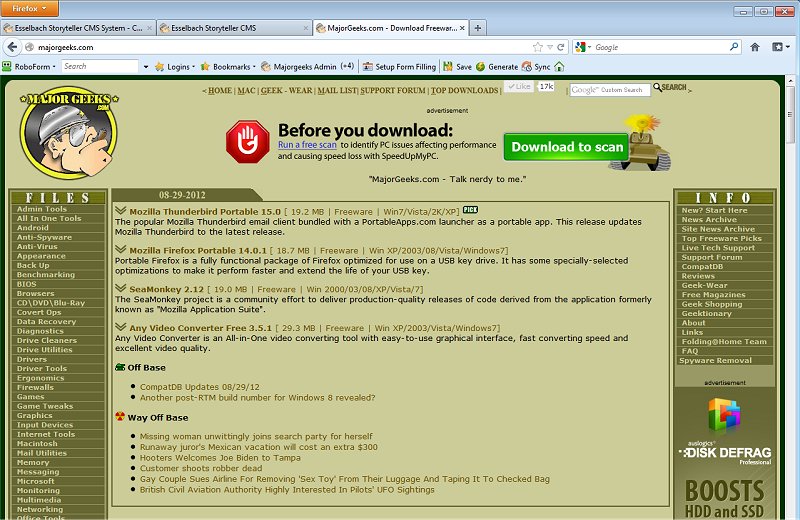Image resolution: width=800 pixels, height=520 pixels.
Task: Open a new tab with the plus button
Action: click(x=478, y=28)
